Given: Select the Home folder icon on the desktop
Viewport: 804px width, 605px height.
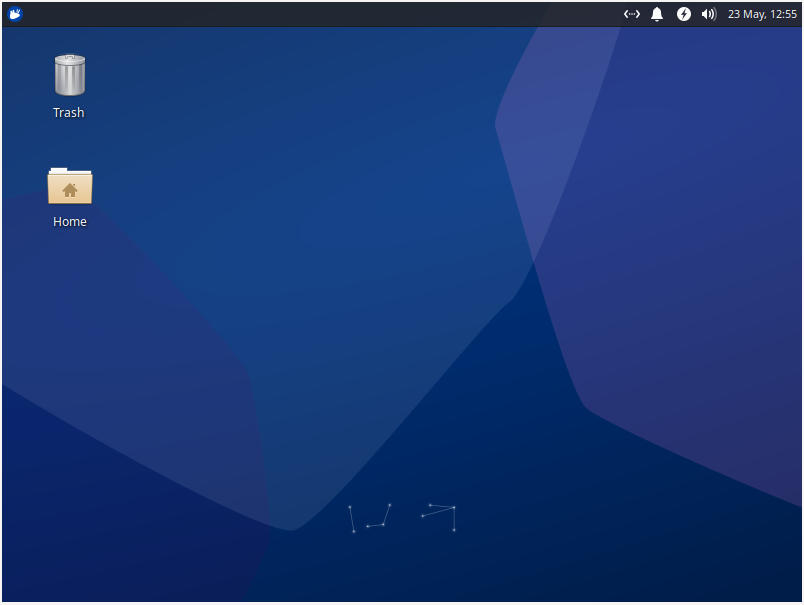Looking at the screenshot, I should [69, 187].
